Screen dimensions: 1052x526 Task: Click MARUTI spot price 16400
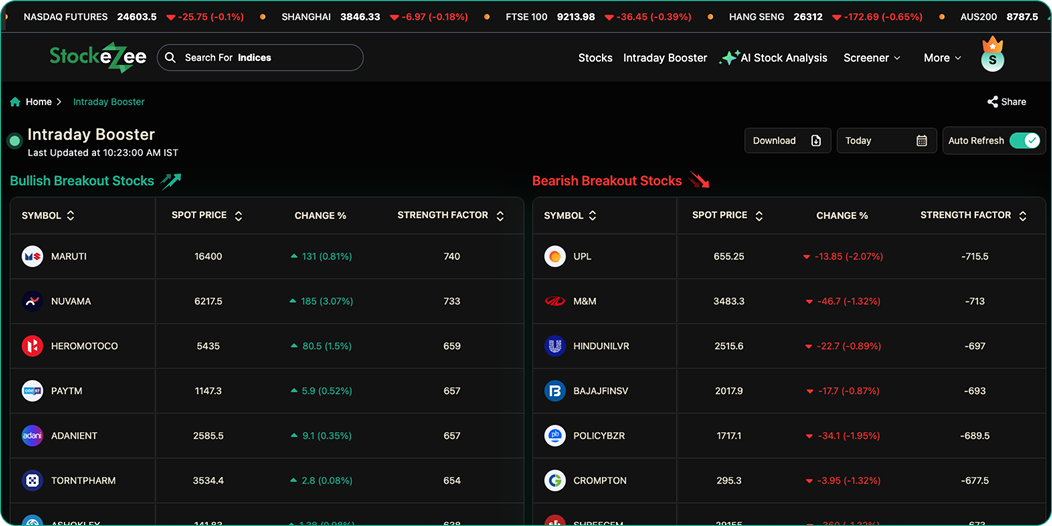[208, 256]
